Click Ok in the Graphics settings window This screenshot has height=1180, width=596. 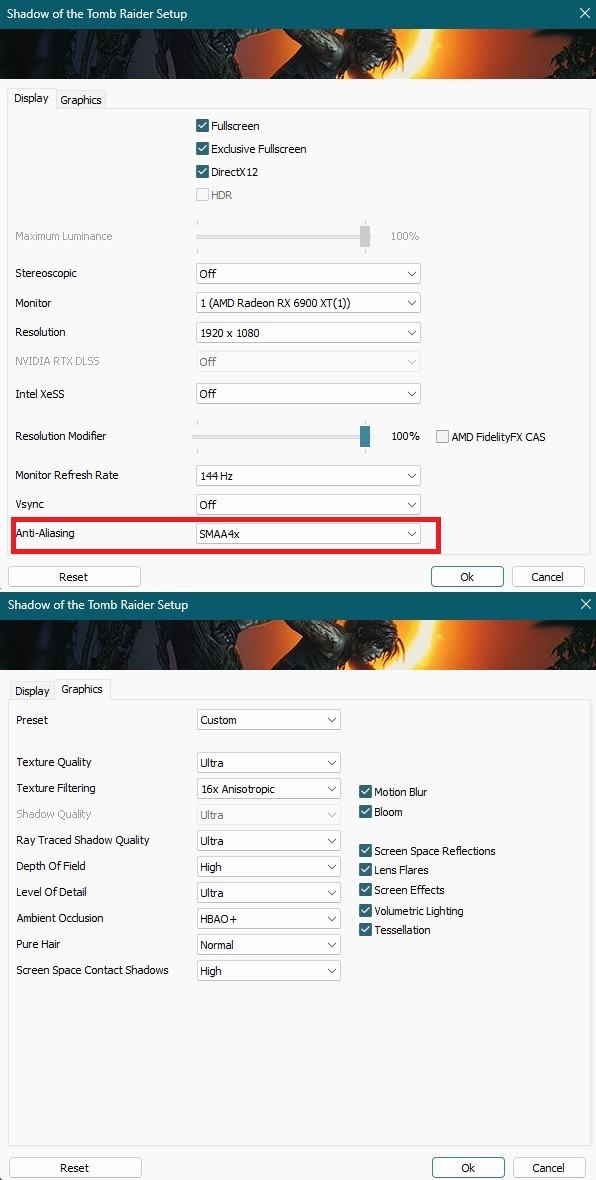[468, 1168]
